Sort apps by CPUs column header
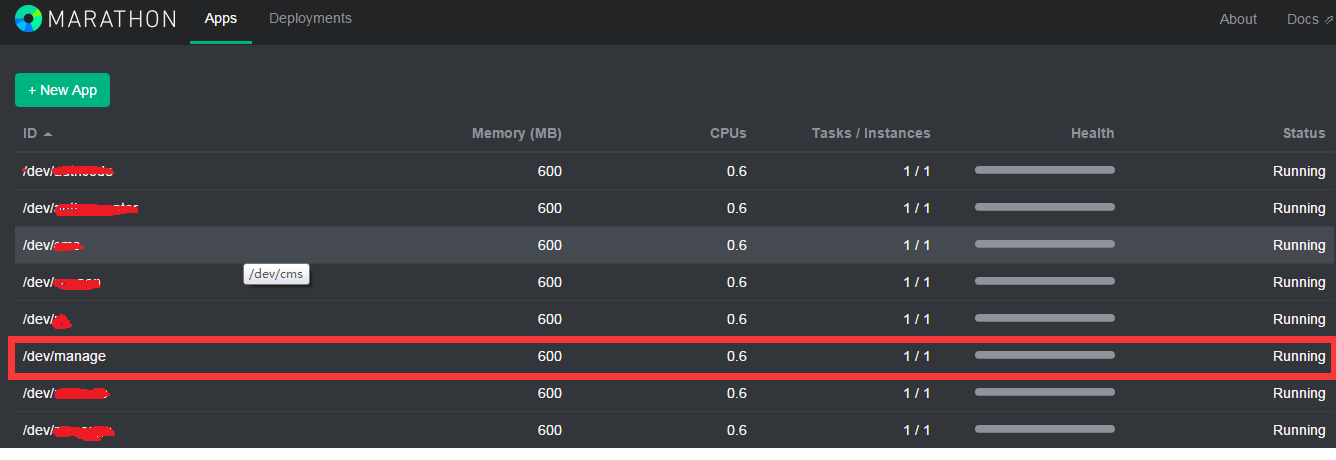1336x460 pixels. (x=728, y=133)
